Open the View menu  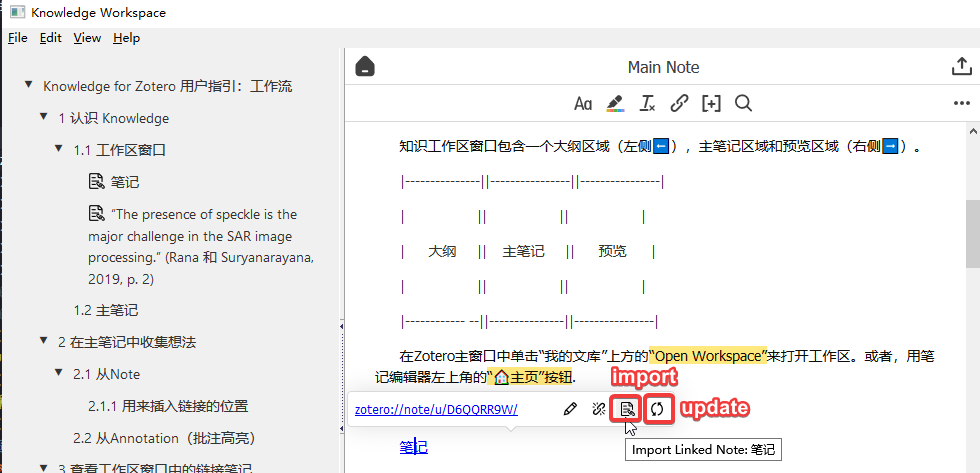tap(87, 38)
